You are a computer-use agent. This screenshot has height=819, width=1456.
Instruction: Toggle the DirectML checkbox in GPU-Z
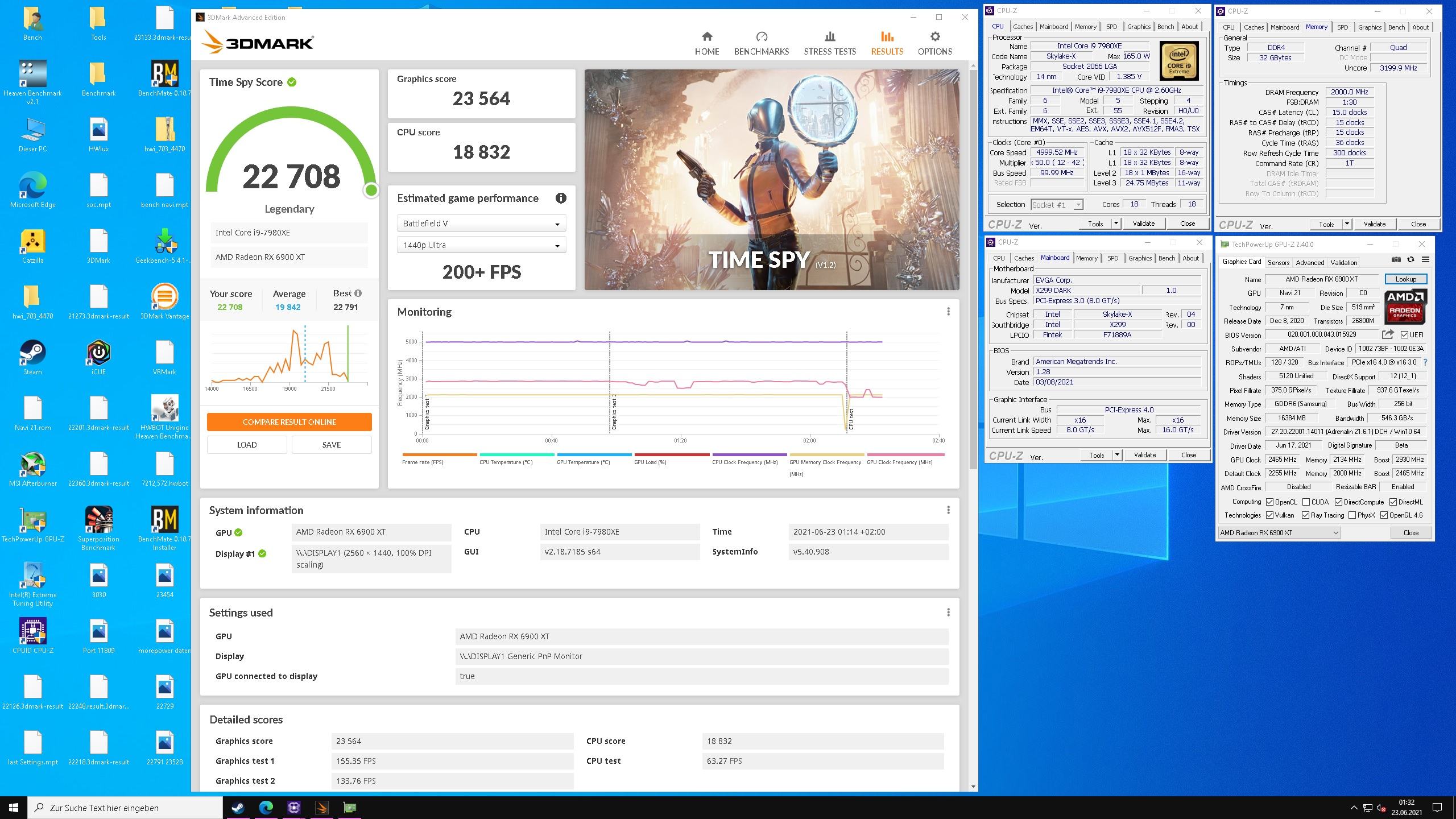[x=1393, y=502]
